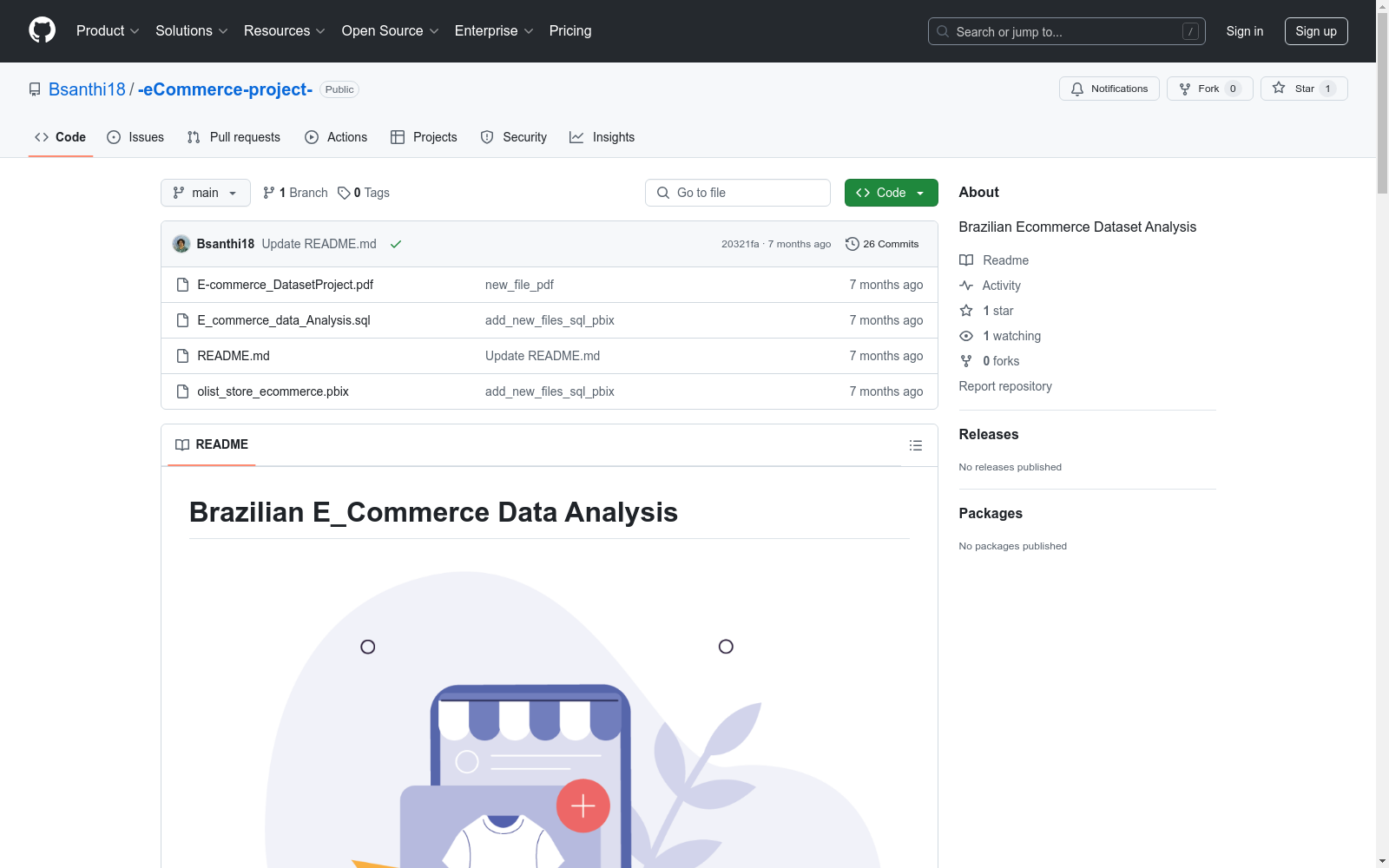
Task: Click the book icon on README tab
Action: [182, 444]
